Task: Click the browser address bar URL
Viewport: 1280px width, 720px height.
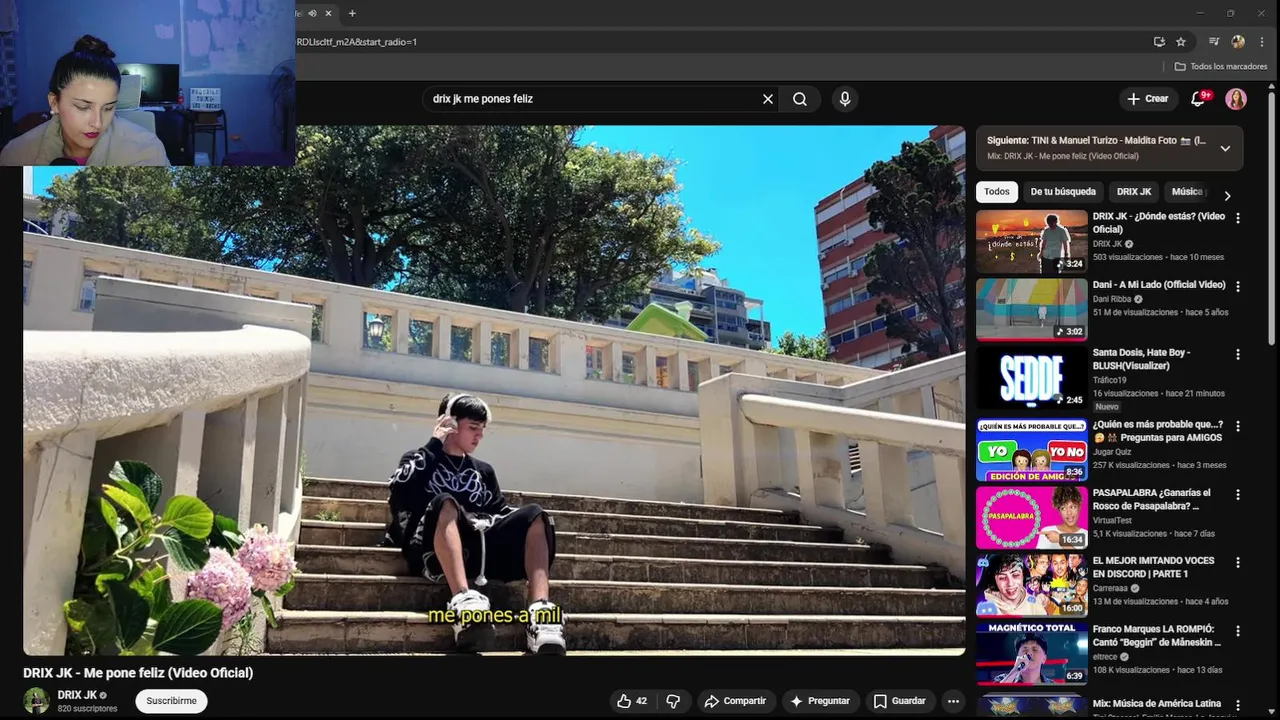Action: [357, 42]
